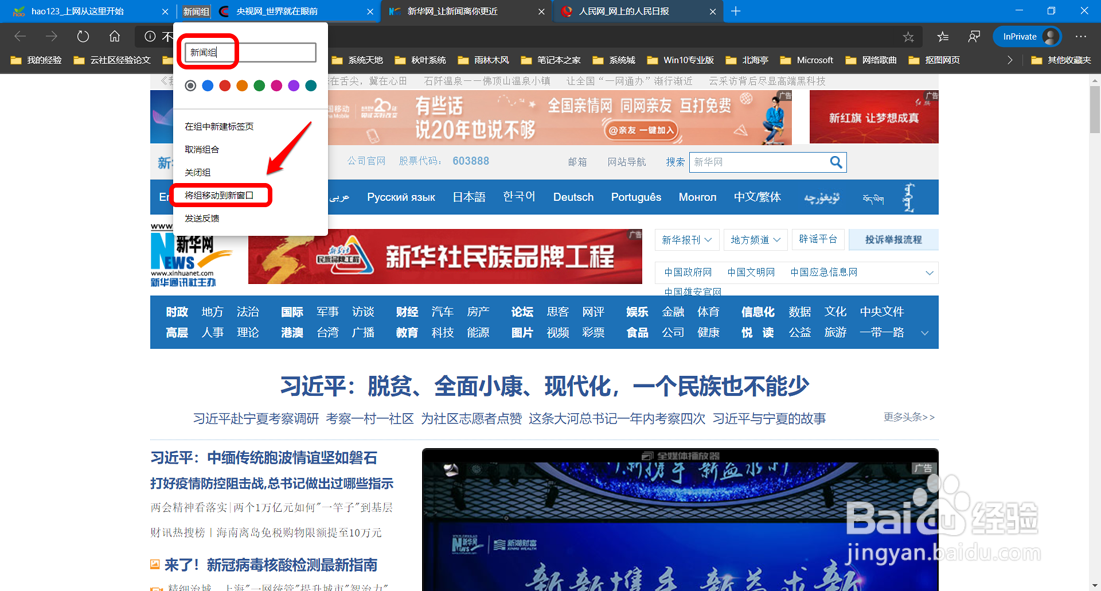Pick the green tab group color
Screen dimensions: 1101x591
click(259, 86)
